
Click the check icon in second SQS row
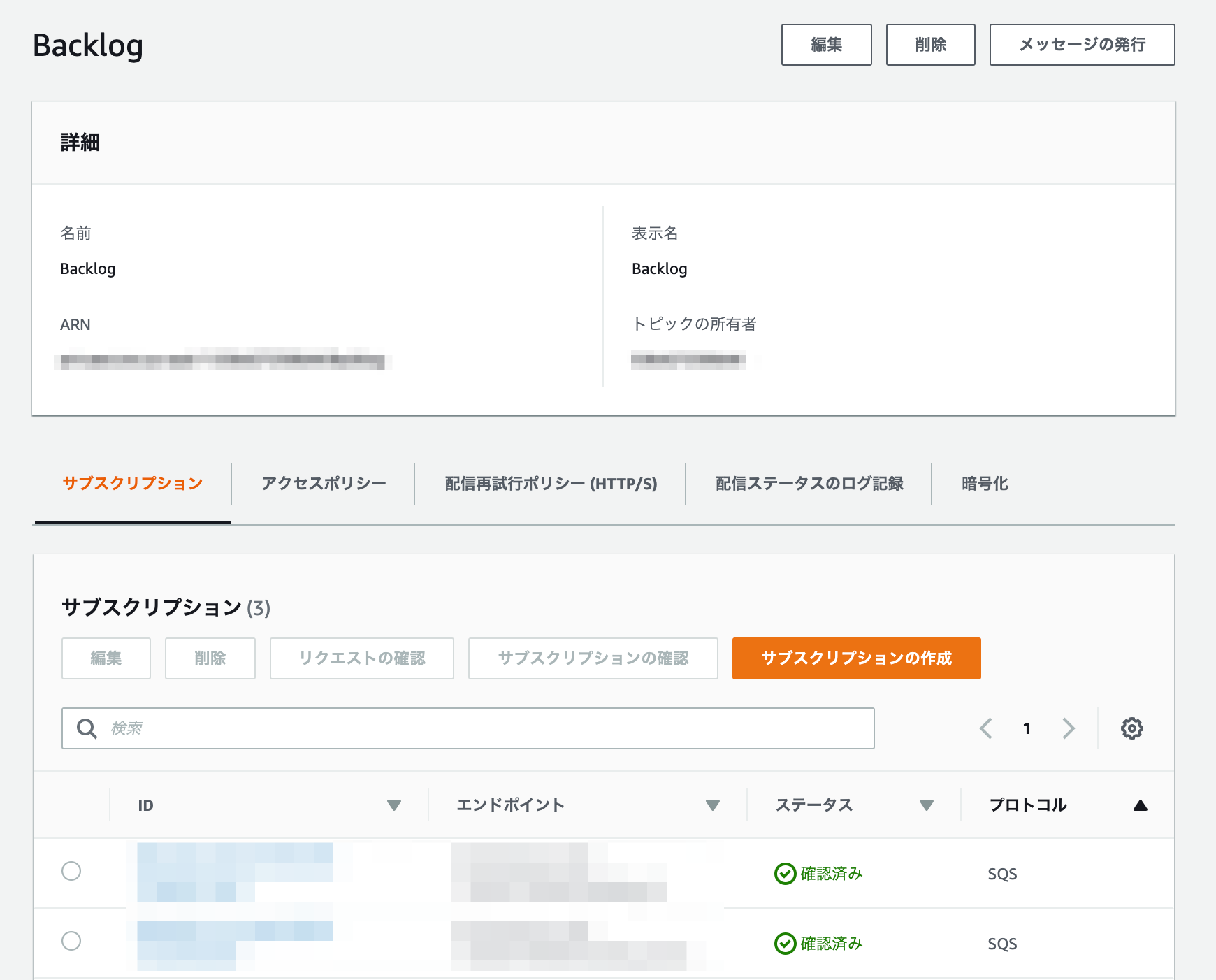coord(785,944)
